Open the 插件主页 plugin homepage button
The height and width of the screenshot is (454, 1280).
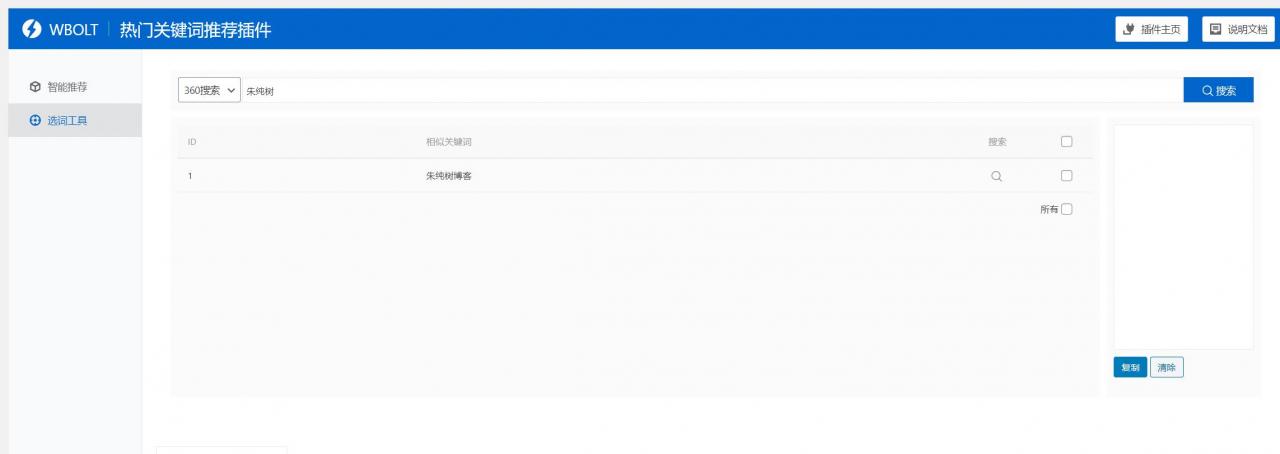click(x=1151, y=30)
